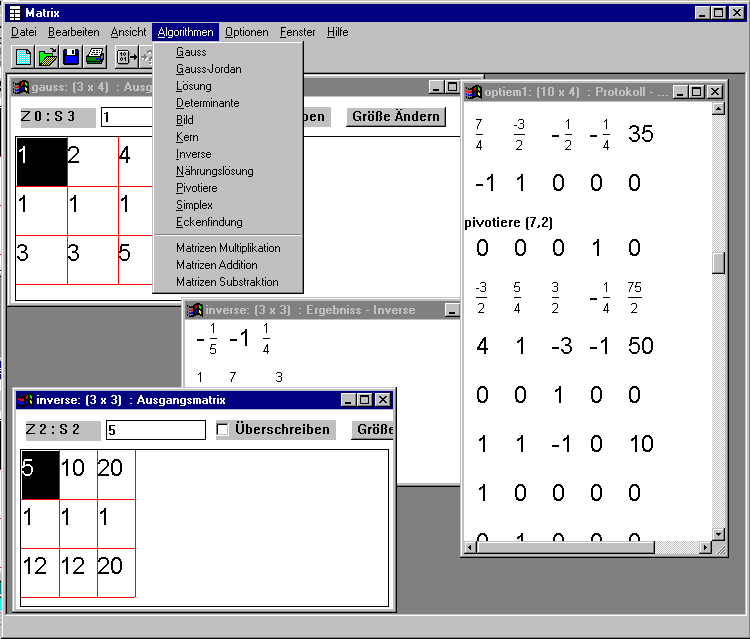This screenshot has height=639, width=750.
Task: Click the Save floppy disk icon
Action: point(71,57)
